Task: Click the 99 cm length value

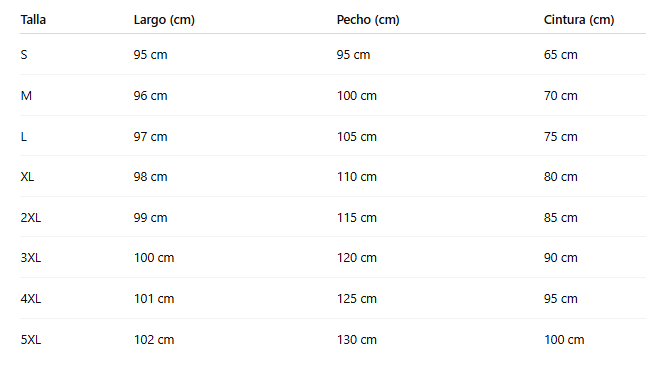Action: (x=150, y=218)
